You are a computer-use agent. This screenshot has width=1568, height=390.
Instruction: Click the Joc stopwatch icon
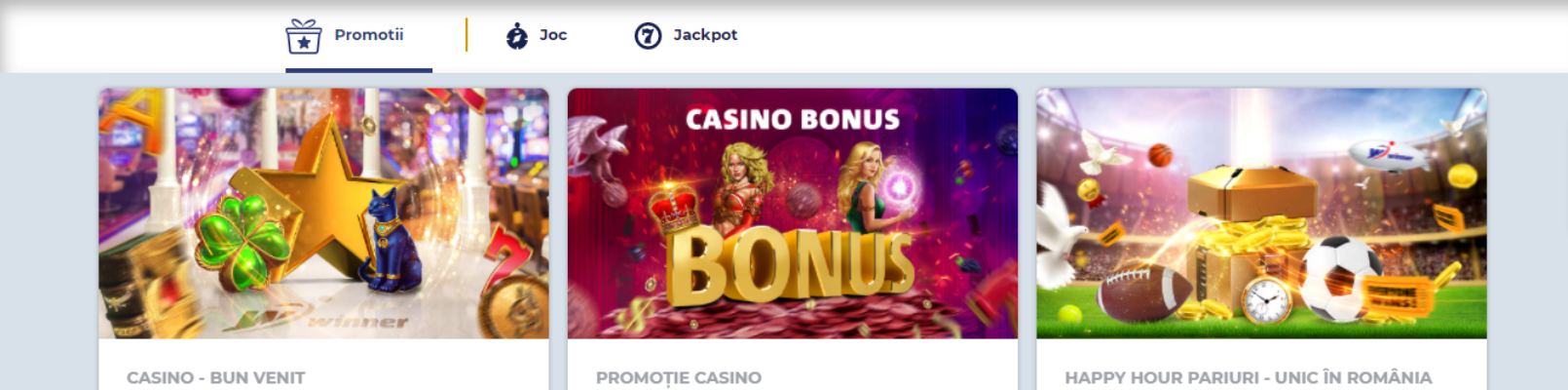coord(516,36)
